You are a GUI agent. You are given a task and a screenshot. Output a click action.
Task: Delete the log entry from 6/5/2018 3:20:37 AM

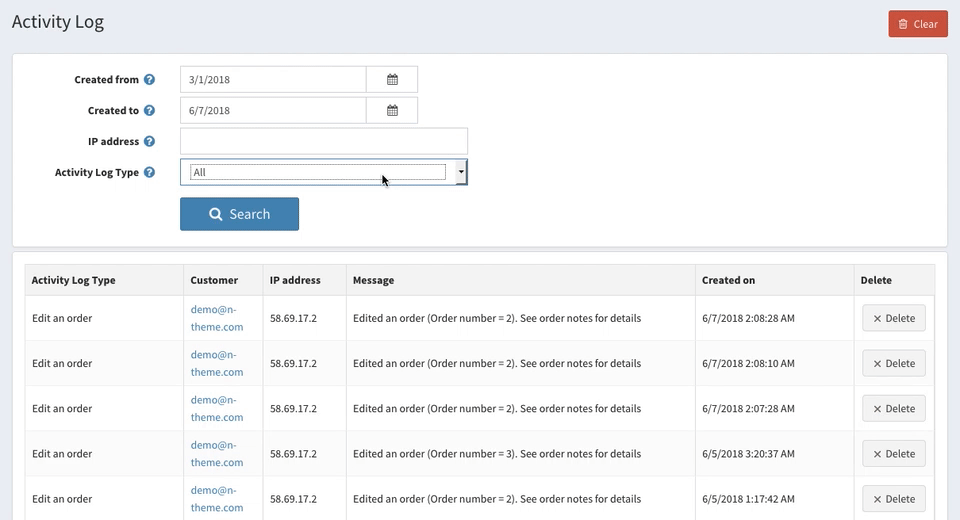894,454
